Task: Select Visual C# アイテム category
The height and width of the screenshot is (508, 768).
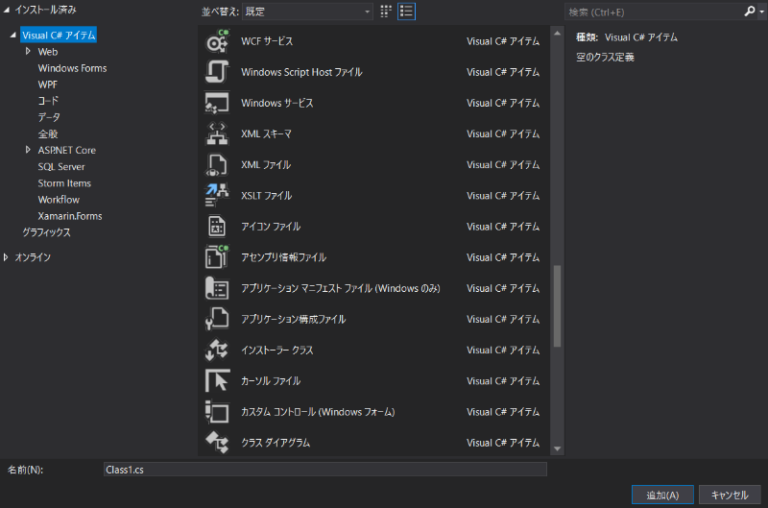Action: click(58, 35)
